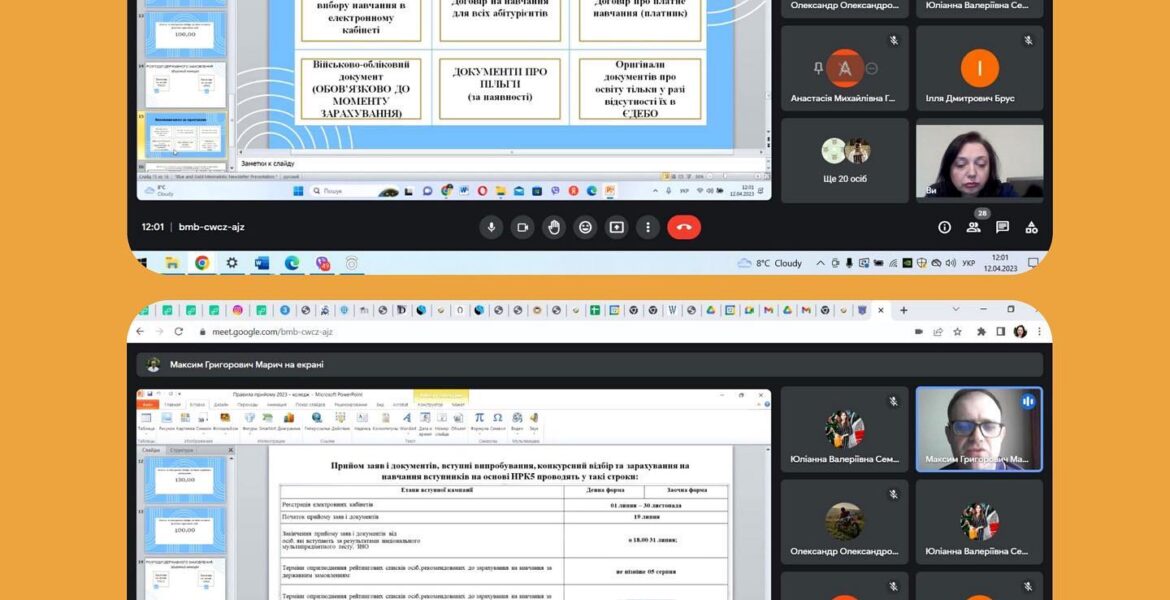Click share page icon in Chrome address bar
This screenshot has height=600, width=1170.
[938, 331]
